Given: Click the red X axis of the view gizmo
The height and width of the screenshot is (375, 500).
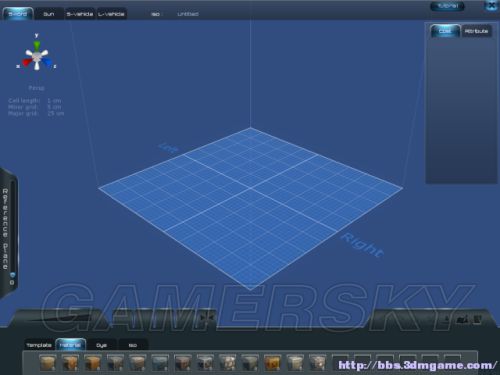Looking at the screenshot, I should pyautogui.click(x=27, y=62).
